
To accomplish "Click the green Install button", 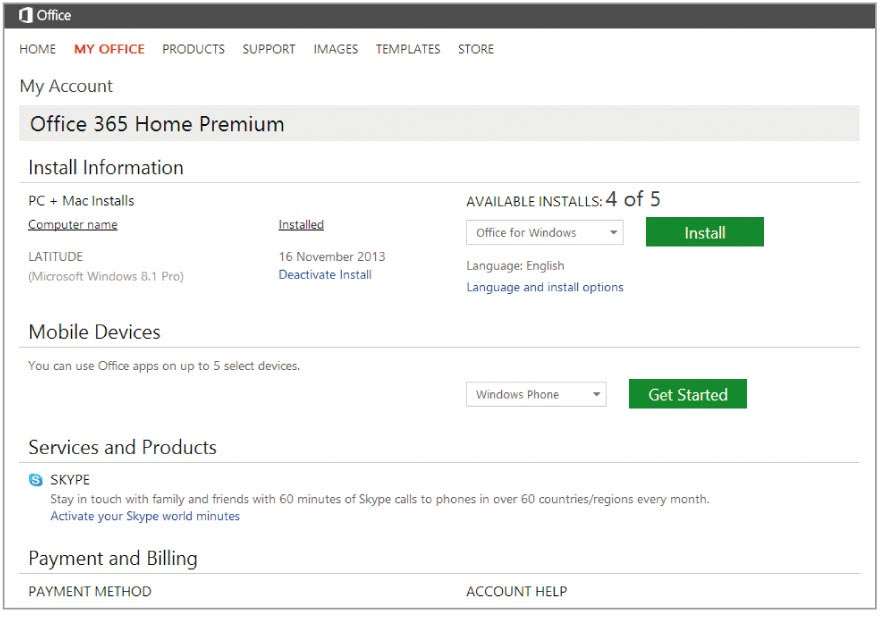I will point(705,232).
